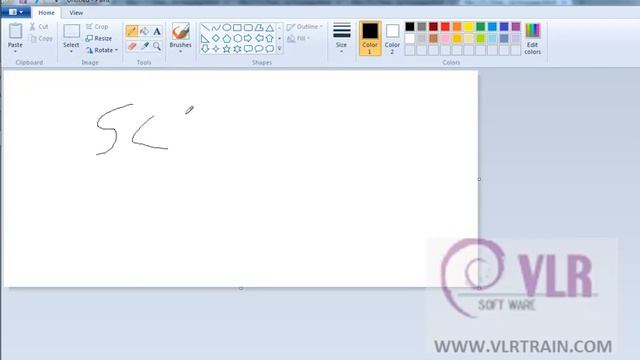Screen dimensions: 640x360
Task: Choose the Hexagon shape
Action: [x=237, y=38]
